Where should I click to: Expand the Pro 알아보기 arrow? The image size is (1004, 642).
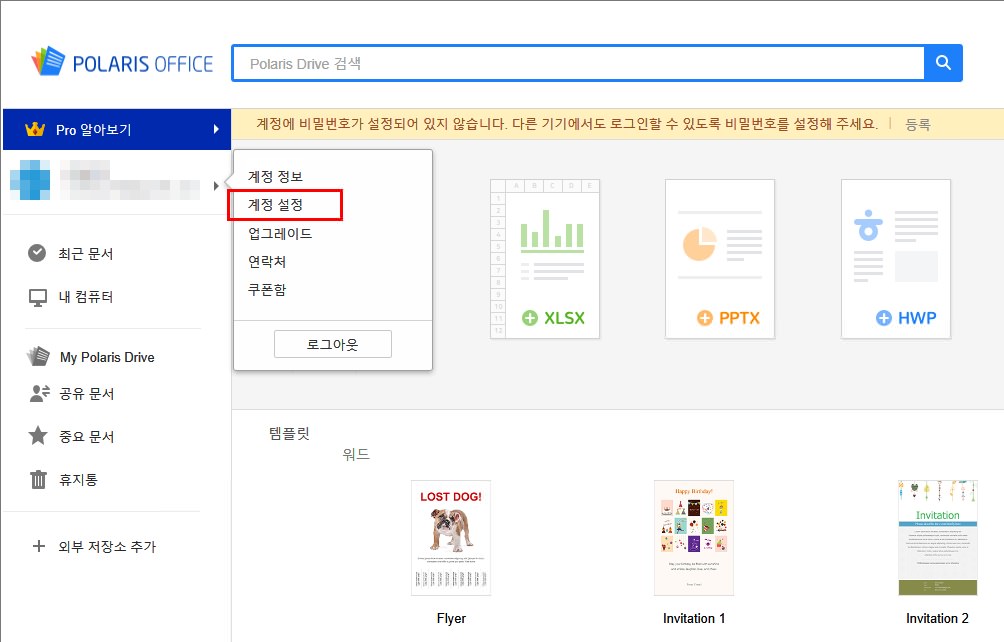(x=216, y=129)
